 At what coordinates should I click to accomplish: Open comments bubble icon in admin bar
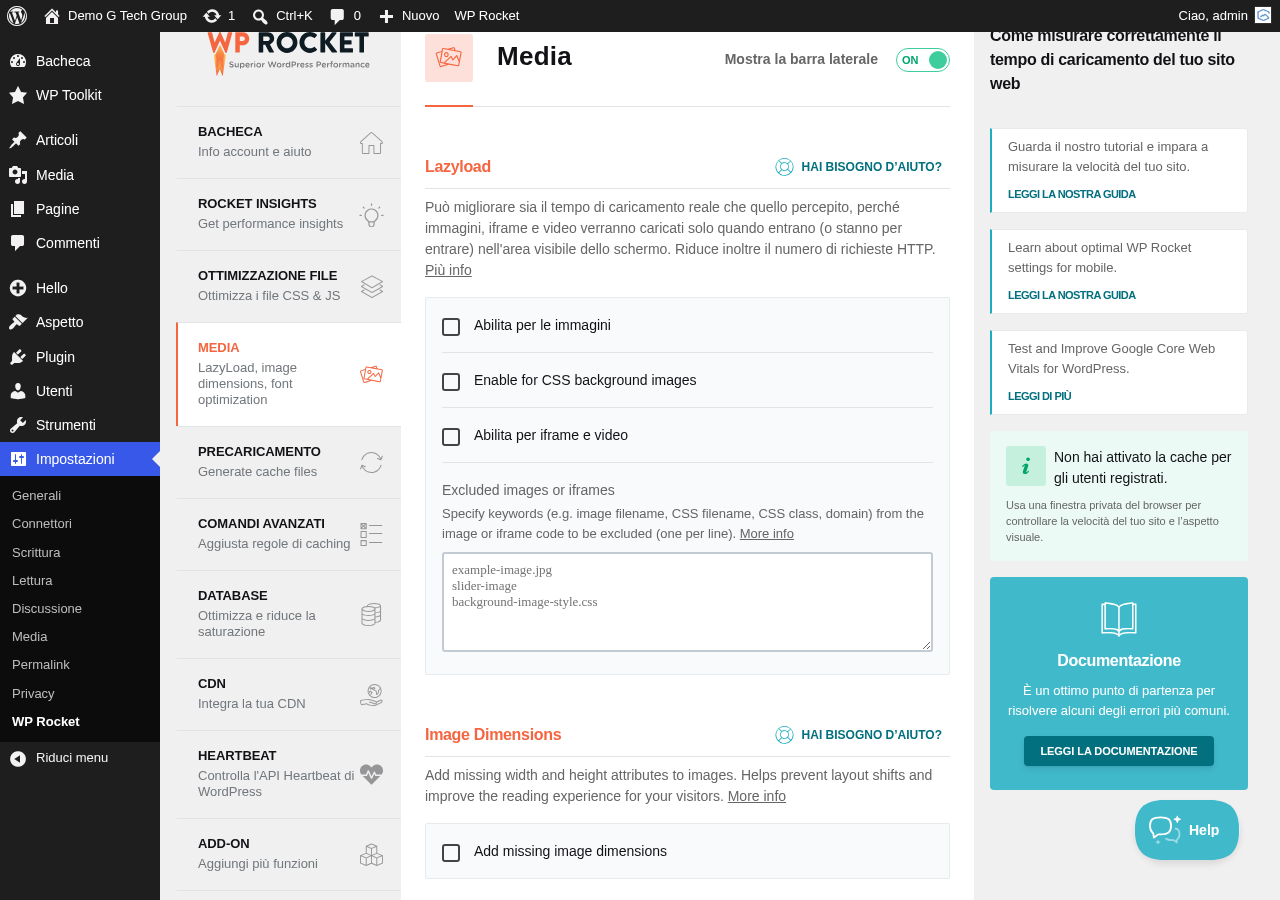click(x=338, y=16)
